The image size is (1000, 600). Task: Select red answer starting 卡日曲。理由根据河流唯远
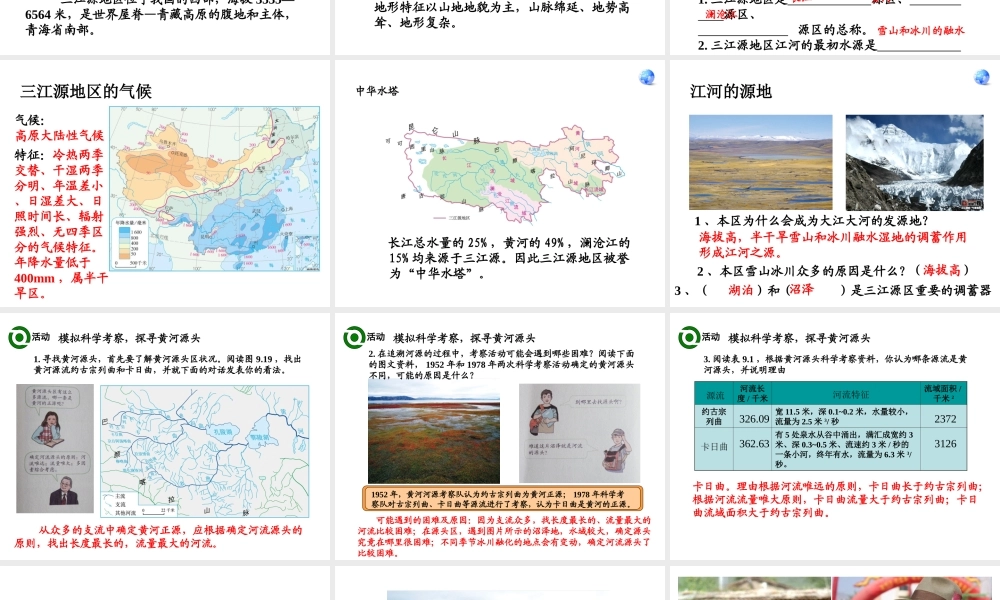837,499
